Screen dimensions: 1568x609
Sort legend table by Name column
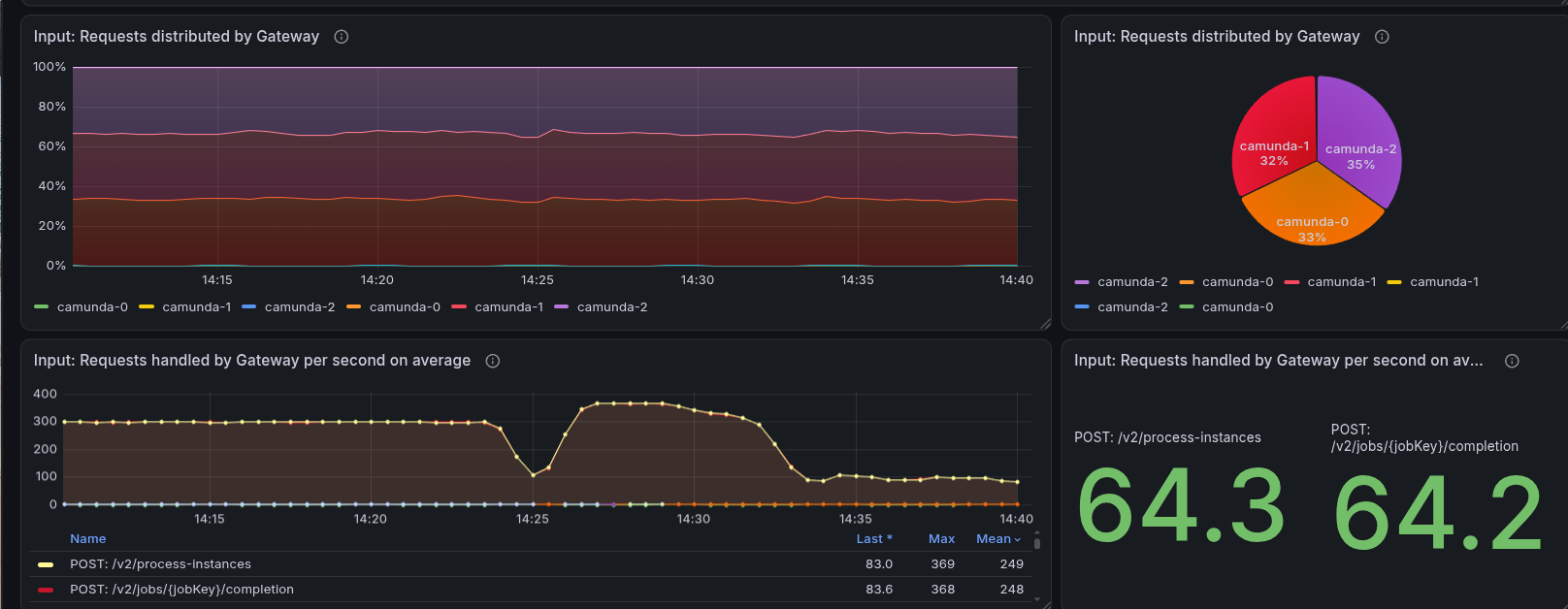(x=88, y=539)
